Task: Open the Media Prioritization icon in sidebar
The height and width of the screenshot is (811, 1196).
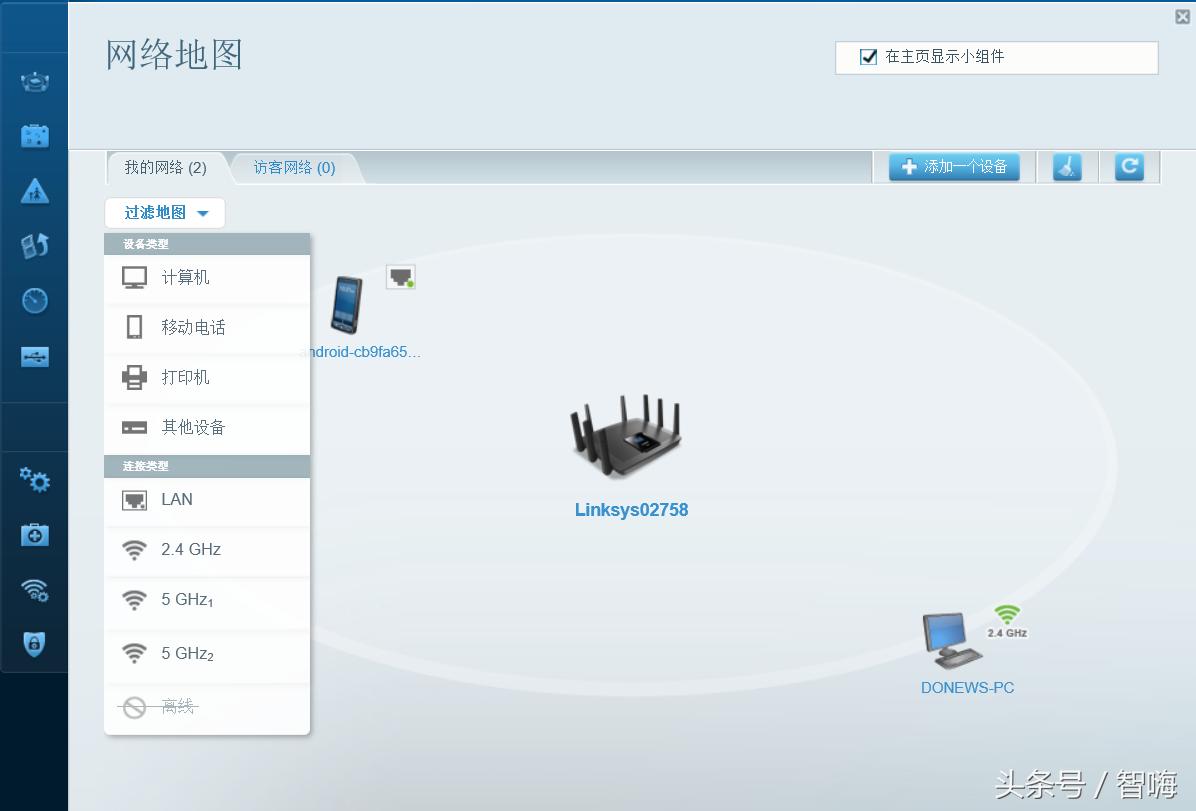Action: coord(34,246)
